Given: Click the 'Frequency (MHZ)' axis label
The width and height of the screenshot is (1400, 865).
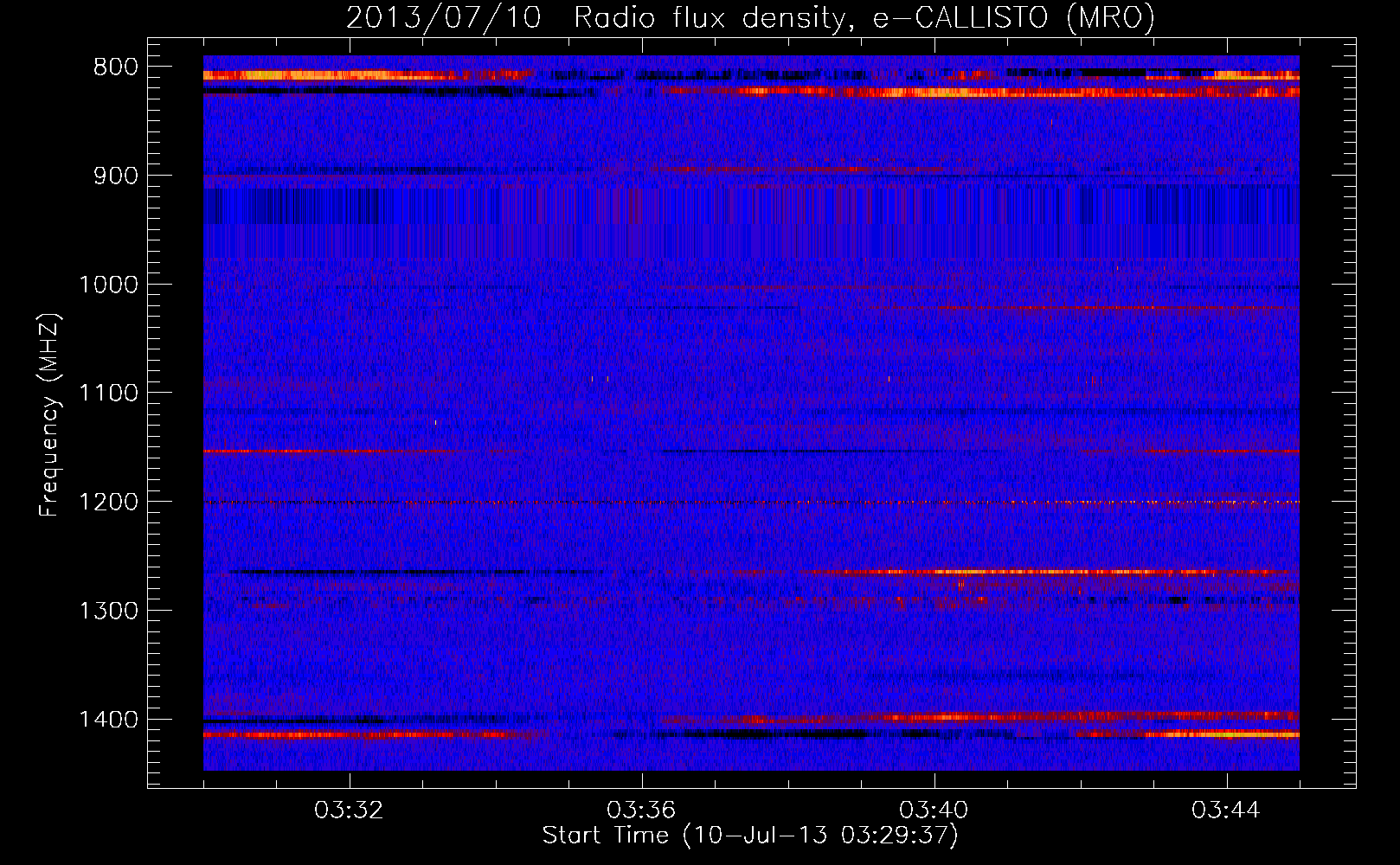Looking at the screenshot, I should pyautogui.click(x=49, y=414).
